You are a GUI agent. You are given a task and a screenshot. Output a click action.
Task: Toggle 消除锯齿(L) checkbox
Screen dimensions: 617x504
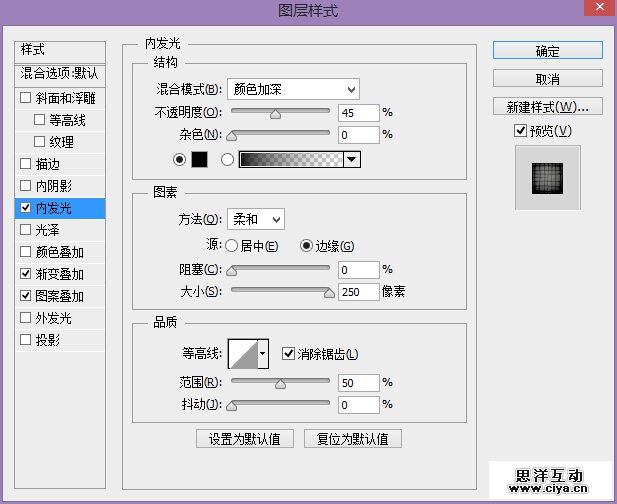288,353
